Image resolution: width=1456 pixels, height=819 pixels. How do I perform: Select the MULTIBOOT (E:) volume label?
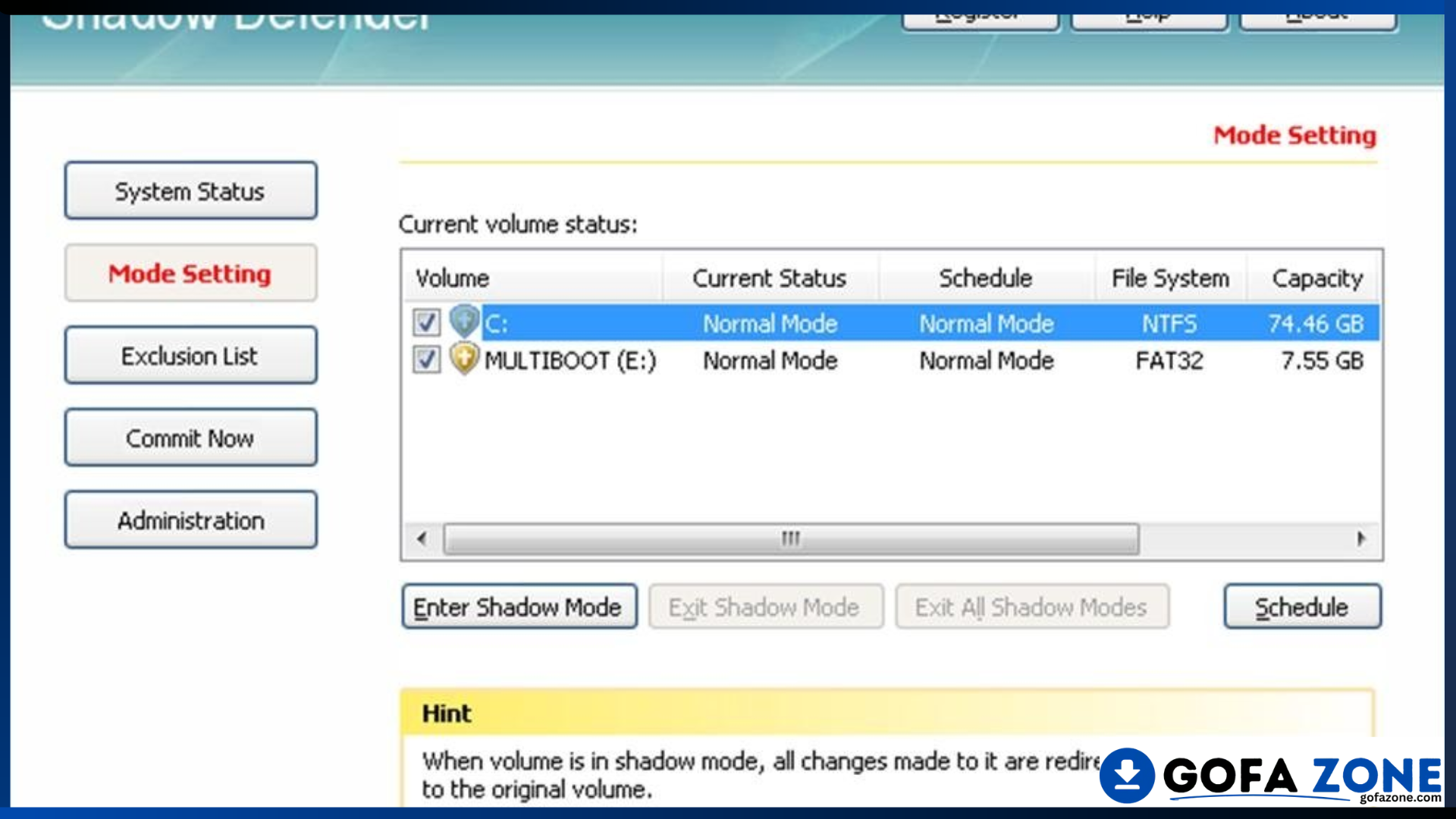click(x=570, y=360)
